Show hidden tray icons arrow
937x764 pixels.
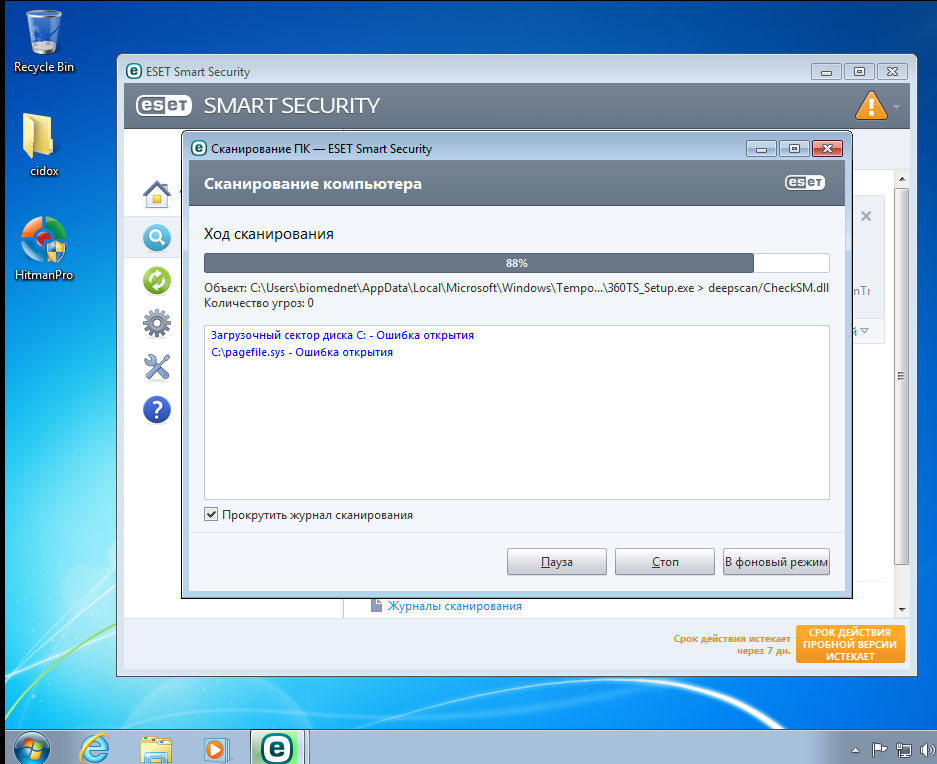coord(855,750)
